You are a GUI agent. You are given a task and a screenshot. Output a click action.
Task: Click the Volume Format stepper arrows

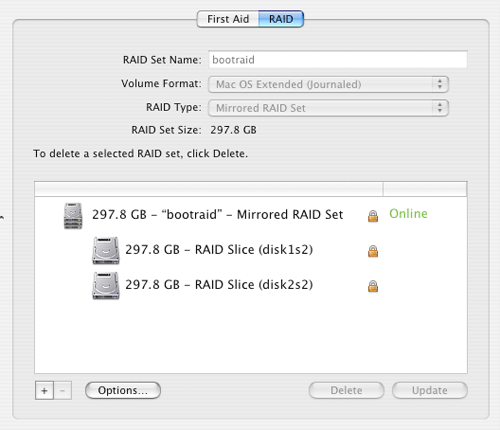pos(440,84)
